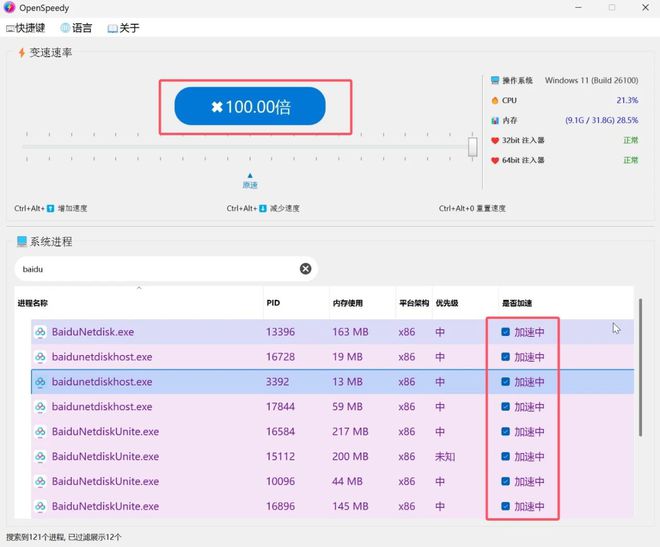This screenshot has height=547, width=660.
Task: Click the speed slider handle
Action: pyautogui.click(x=473, y=146)
